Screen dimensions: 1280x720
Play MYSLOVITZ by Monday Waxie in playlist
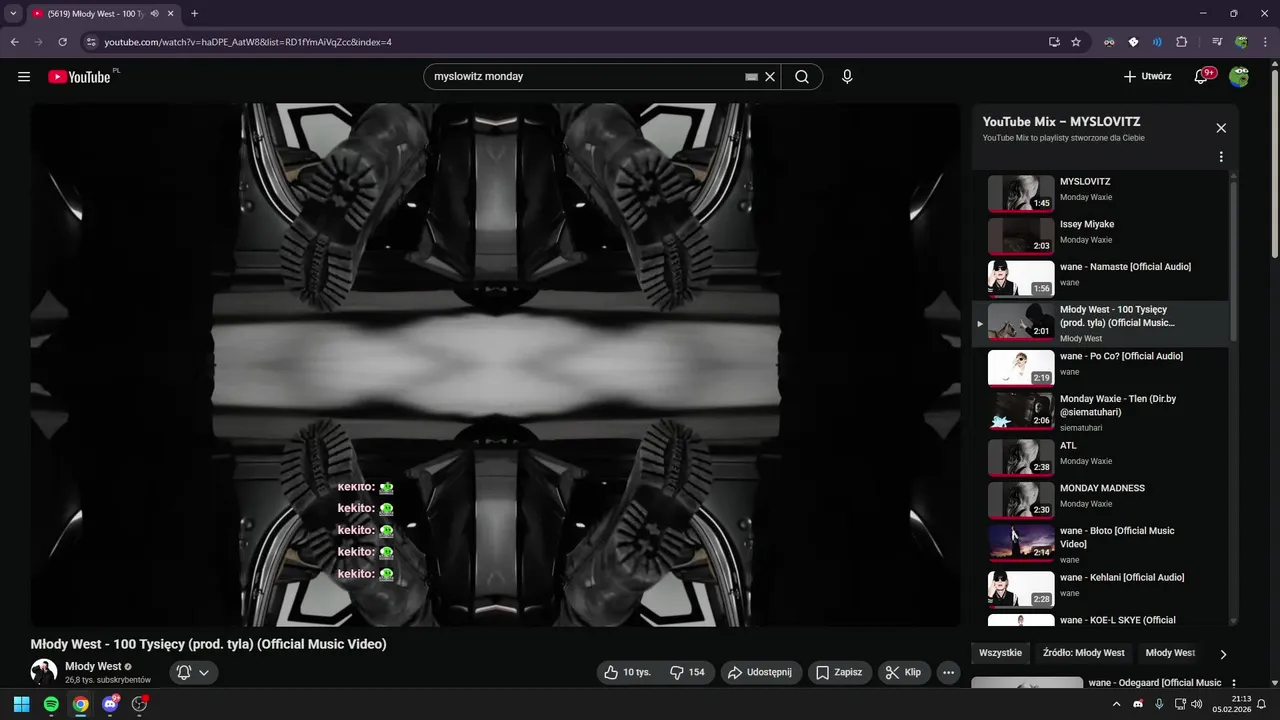[x=1100, y=193]
